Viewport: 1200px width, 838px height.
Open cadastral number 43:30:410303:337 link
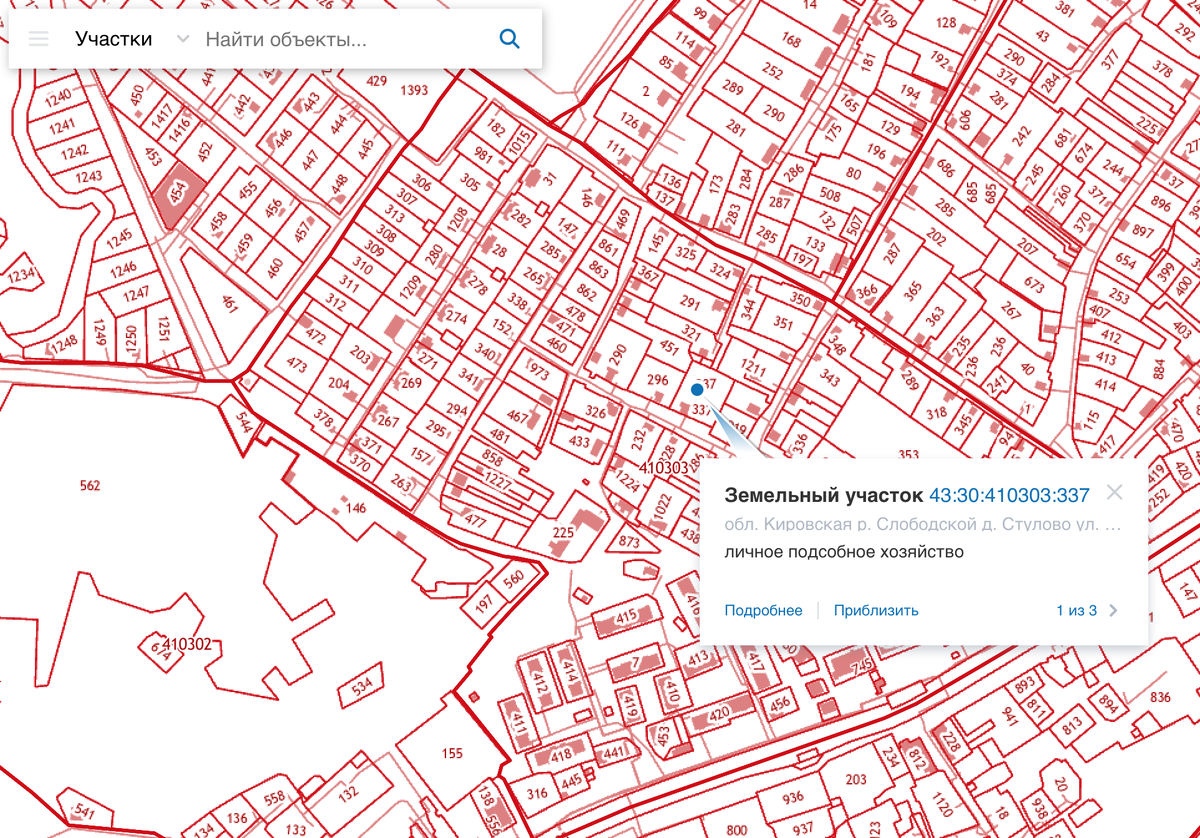tap(1009, 495)
